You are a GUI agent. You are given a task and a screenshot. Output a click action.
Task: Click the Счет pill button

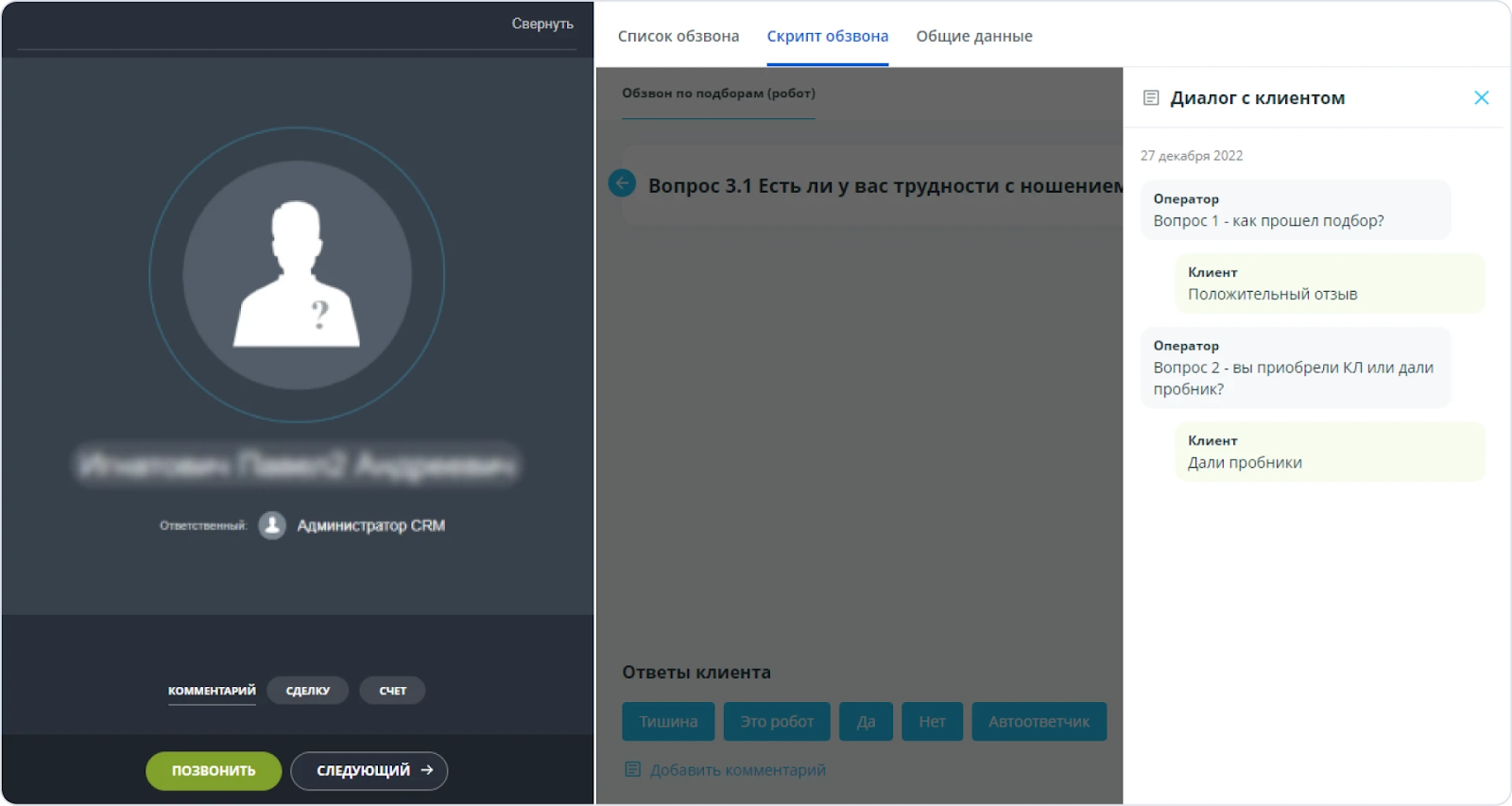pyautogui.click(x=392, y=691)
